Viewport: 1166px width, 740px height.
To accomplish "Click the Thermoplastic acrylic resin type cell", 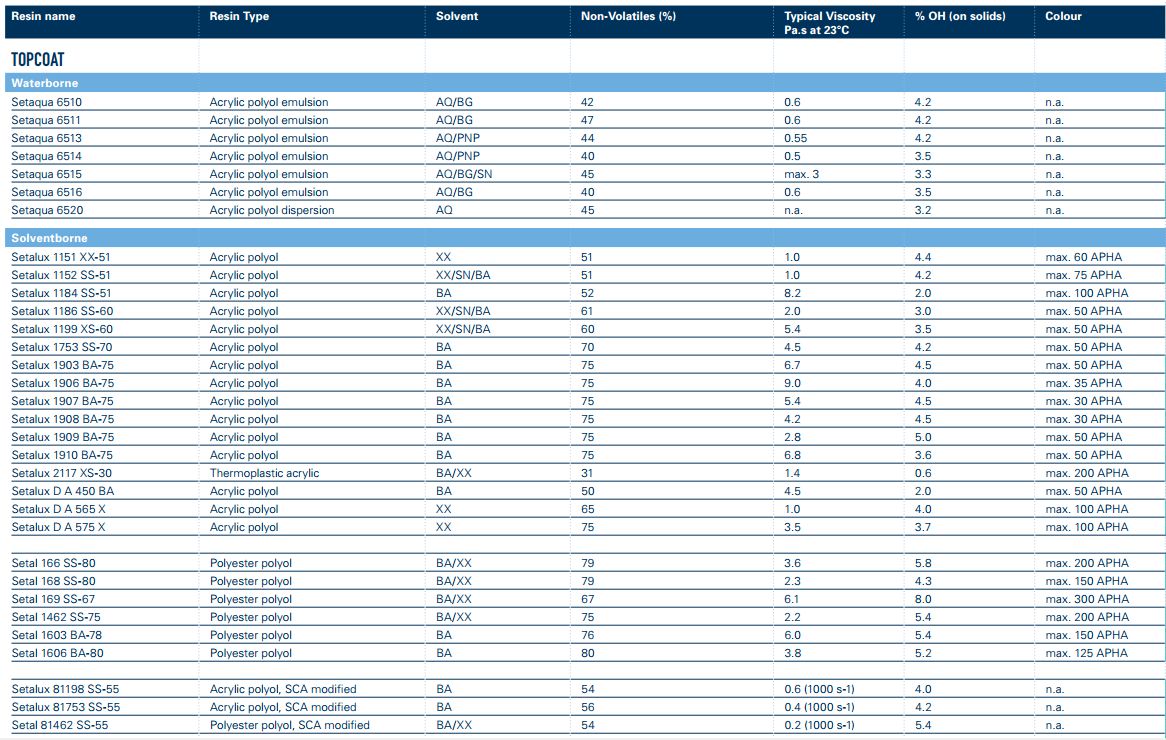I will [x=264, y=473].
